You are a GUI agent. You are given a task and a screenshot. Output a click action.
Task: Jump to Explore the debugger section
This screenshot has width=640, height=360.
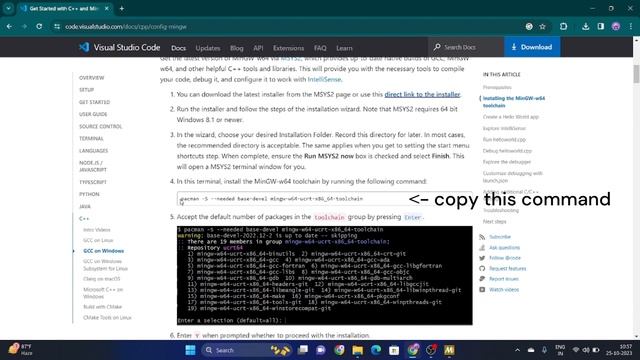tap(507, 162)
